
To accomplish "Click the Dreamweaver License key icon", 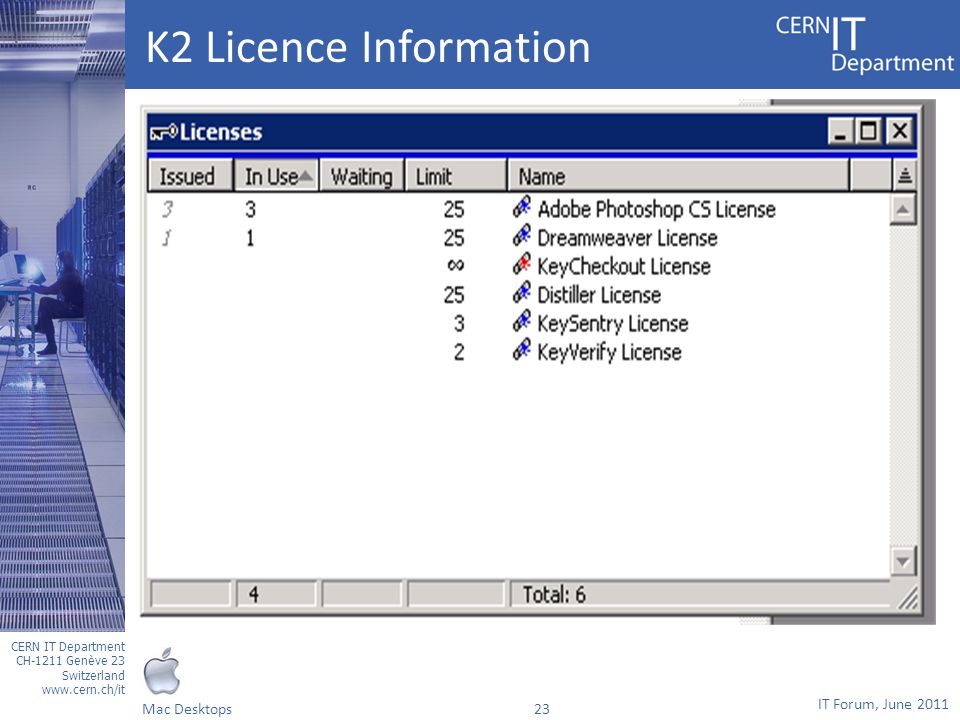I will [x=522, y=236].
